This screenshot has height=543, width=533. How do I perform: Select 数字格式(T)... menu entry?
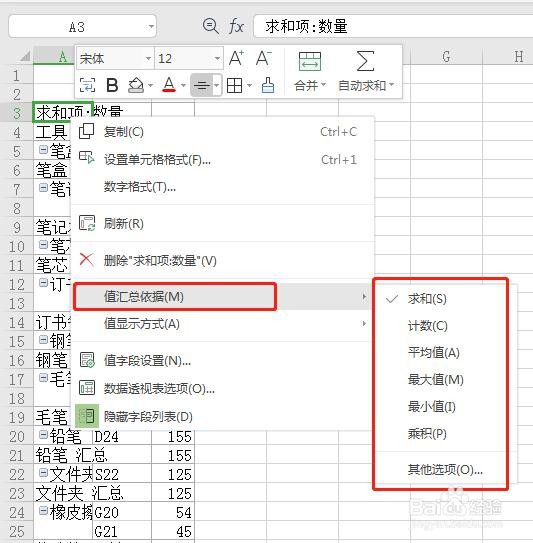222,187
